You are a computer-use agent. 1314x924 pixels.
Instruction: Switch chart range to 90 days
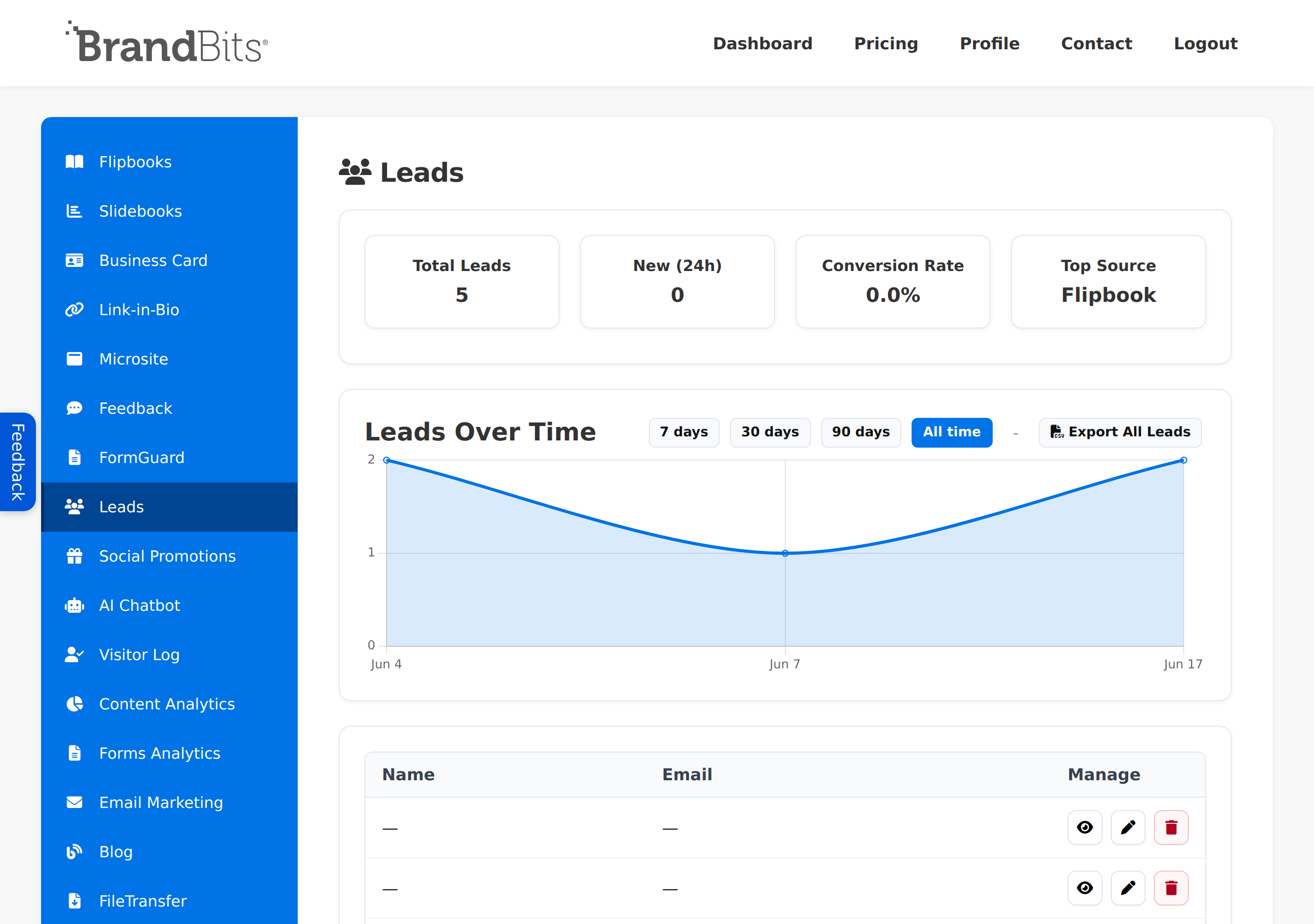[861, 432]
